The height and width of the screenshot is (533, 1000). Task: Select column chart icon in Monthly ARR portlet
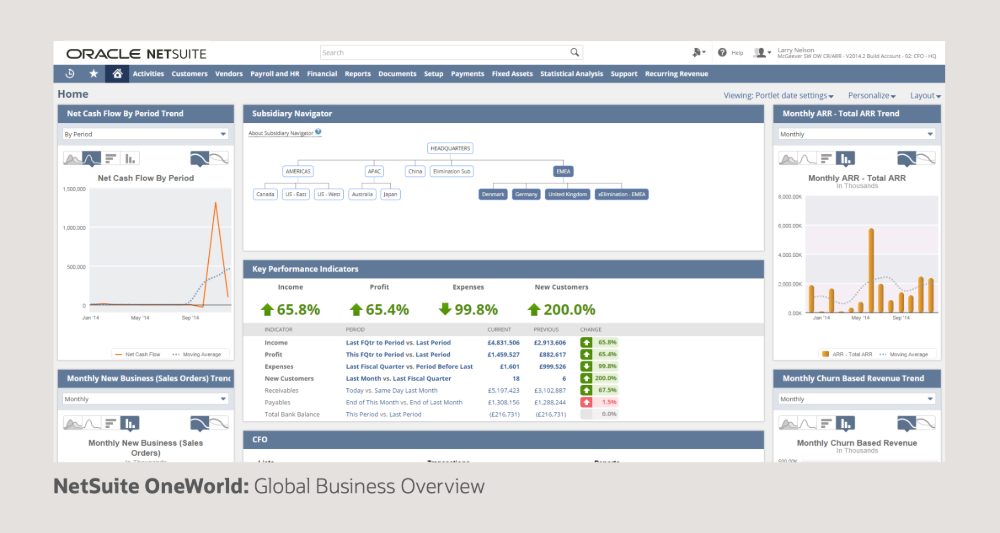[x=846, y=158]
